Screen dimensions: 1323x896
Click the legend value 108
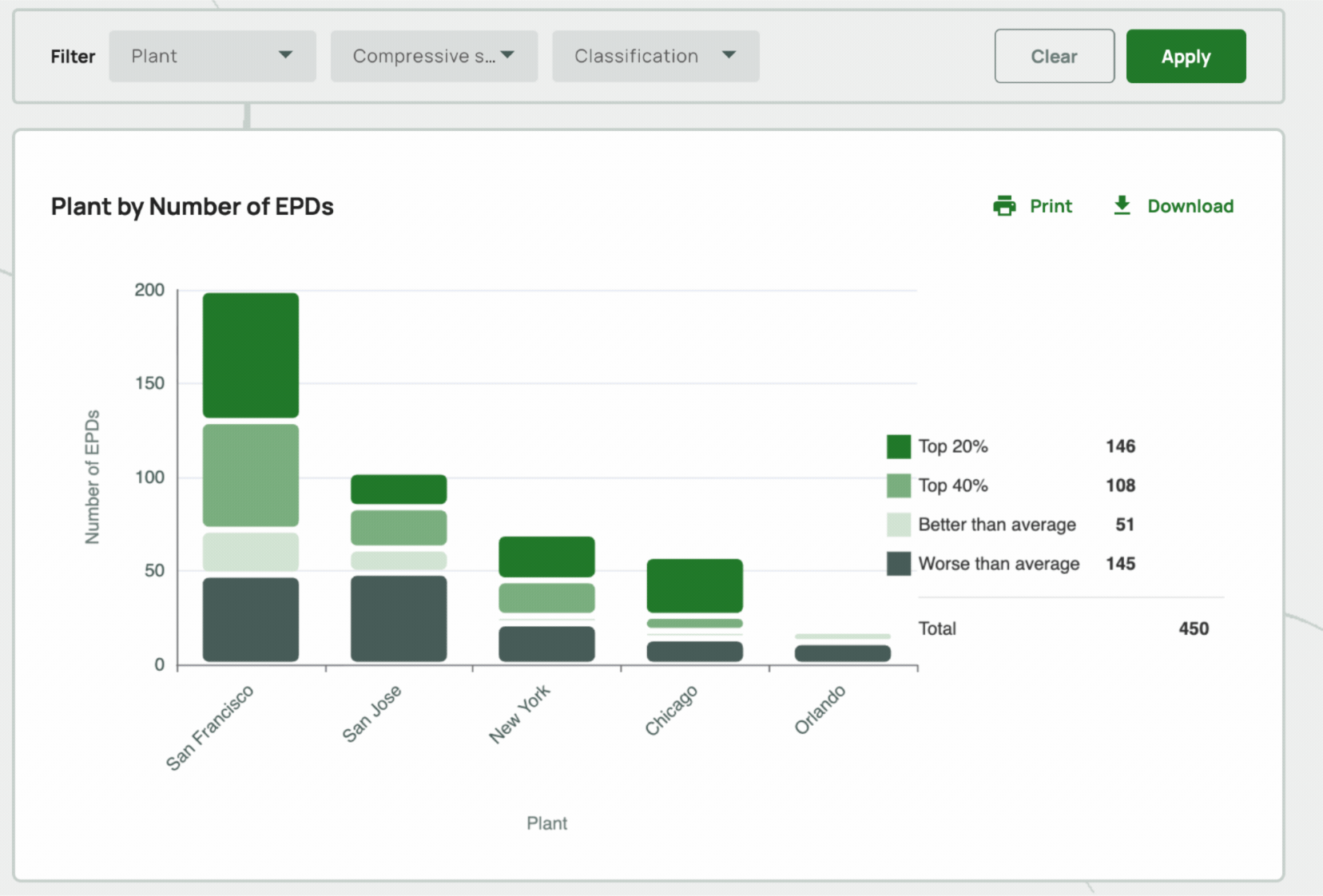[1120, 486]
